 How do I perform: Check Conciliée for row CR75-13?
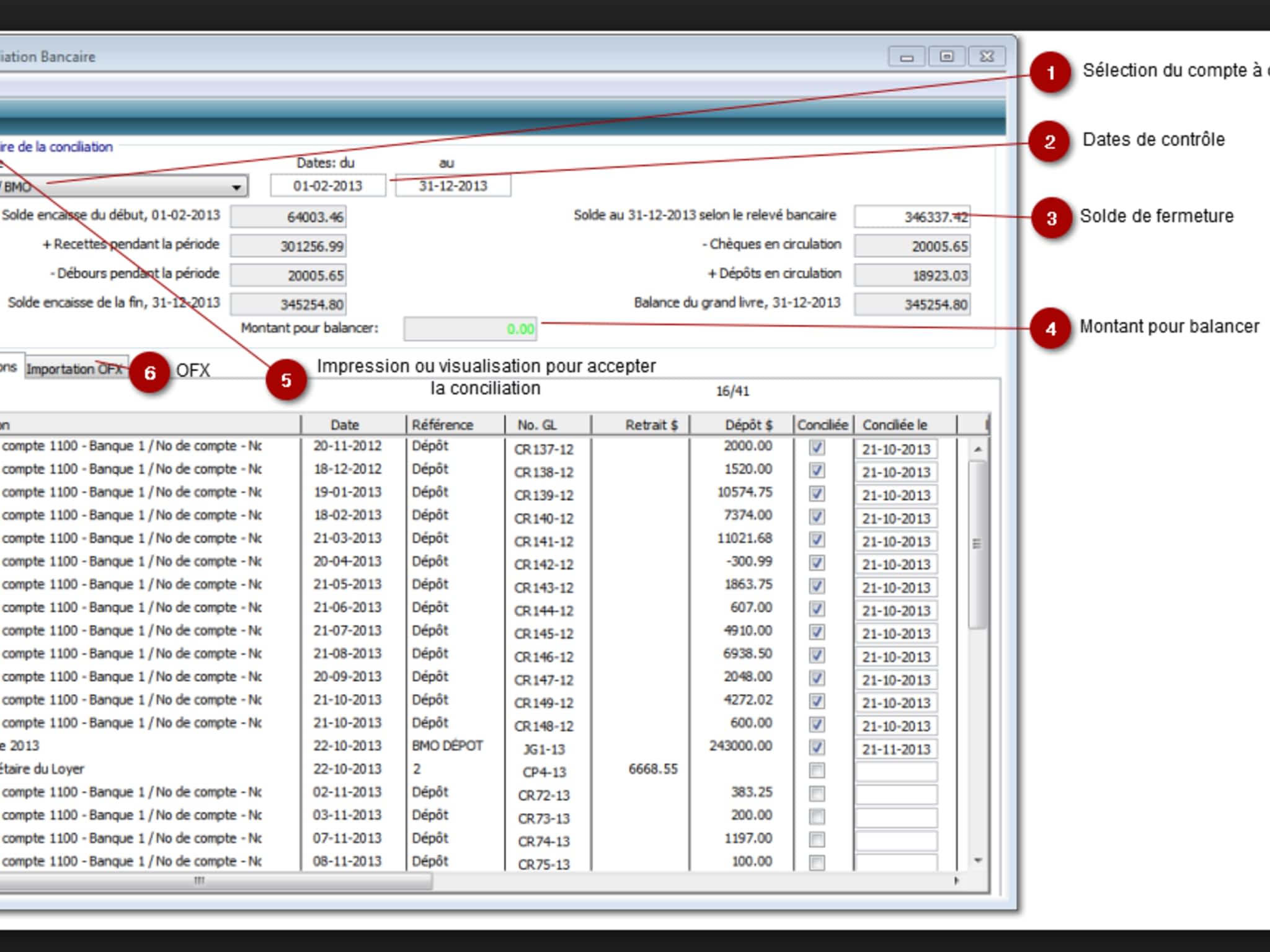coord(817,862)
